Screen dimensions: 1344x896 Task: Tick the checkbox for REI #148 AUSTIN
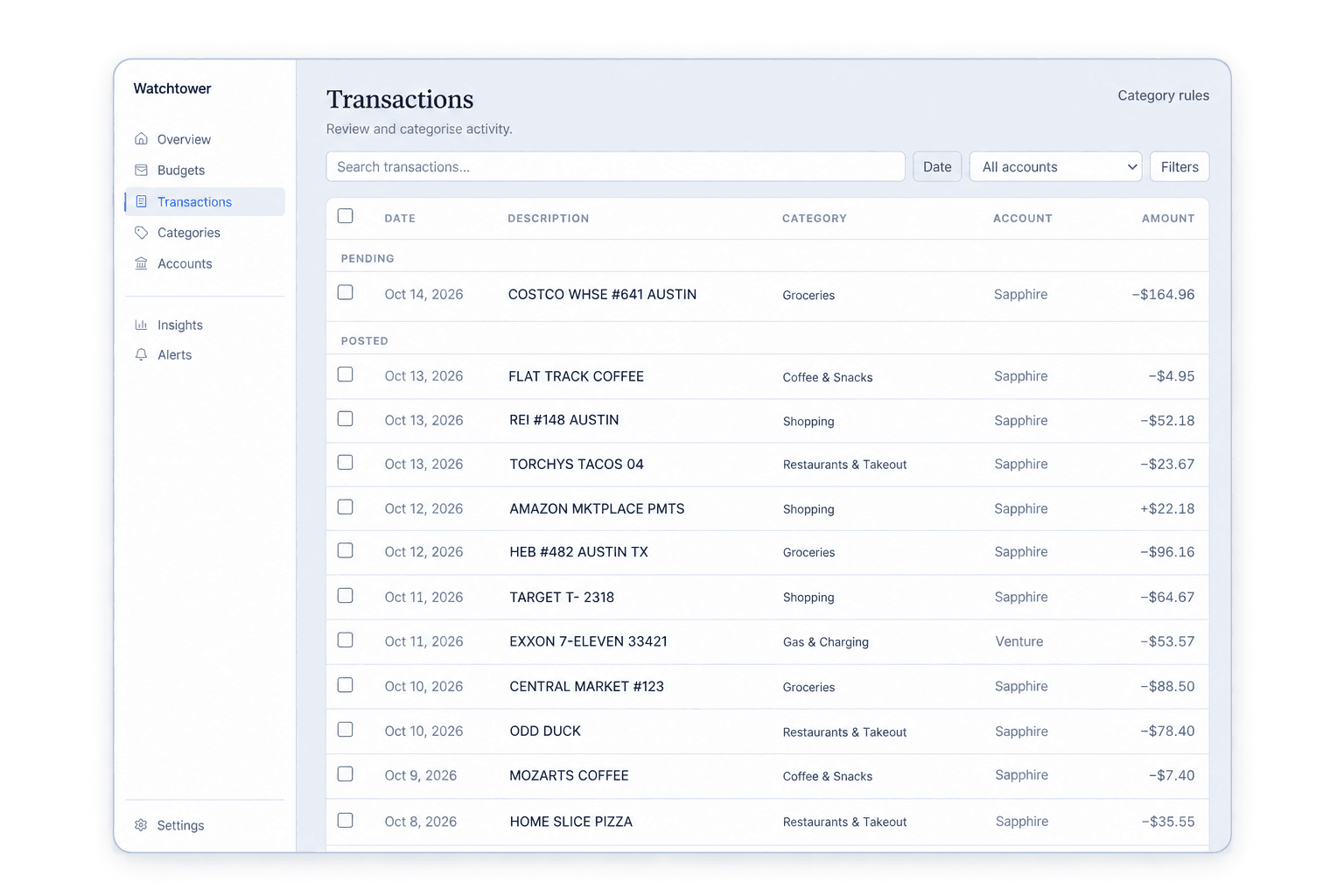[x=346, y=419]
